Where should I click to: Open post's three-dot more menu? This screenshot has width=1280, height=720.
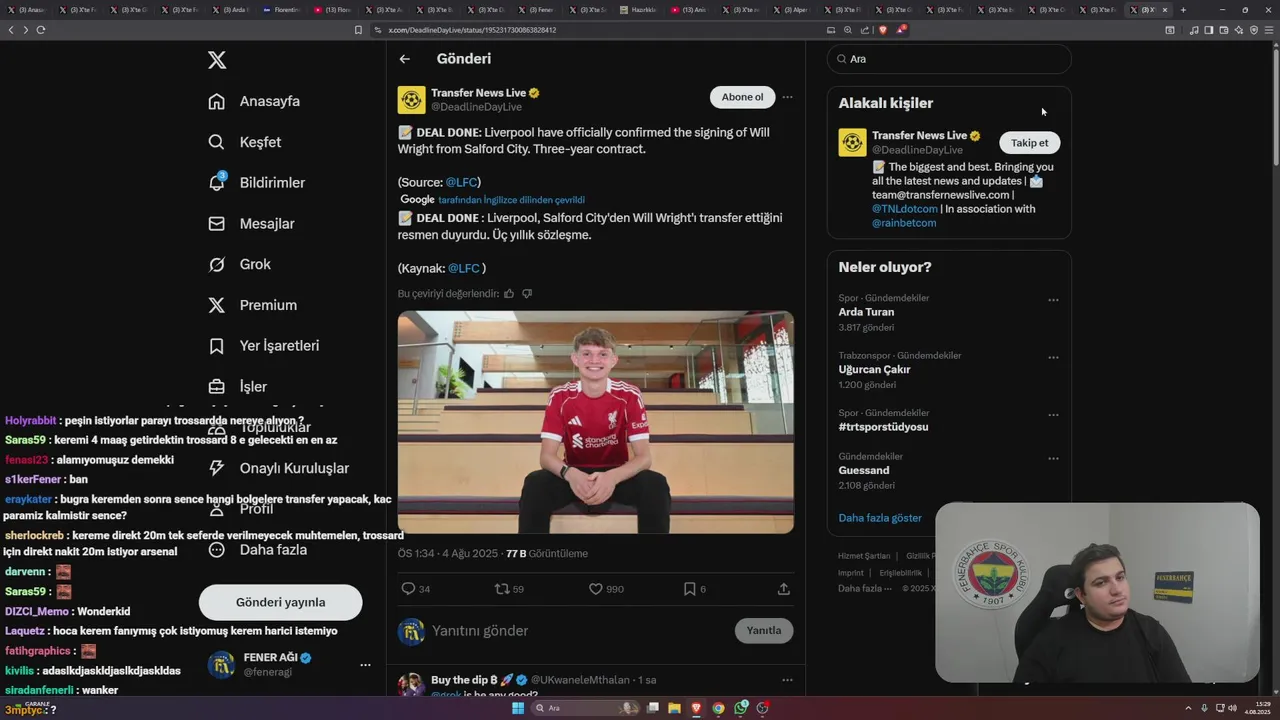[787, 97]
